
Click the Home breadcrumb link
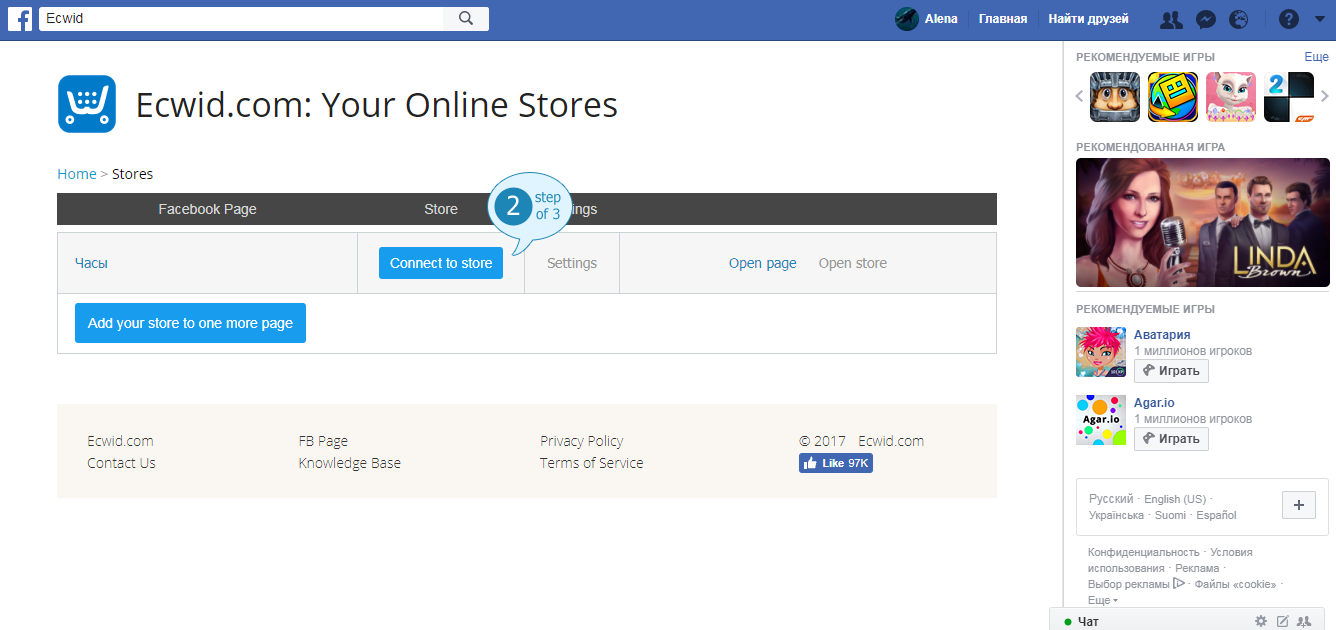click(x=77, y=174)
